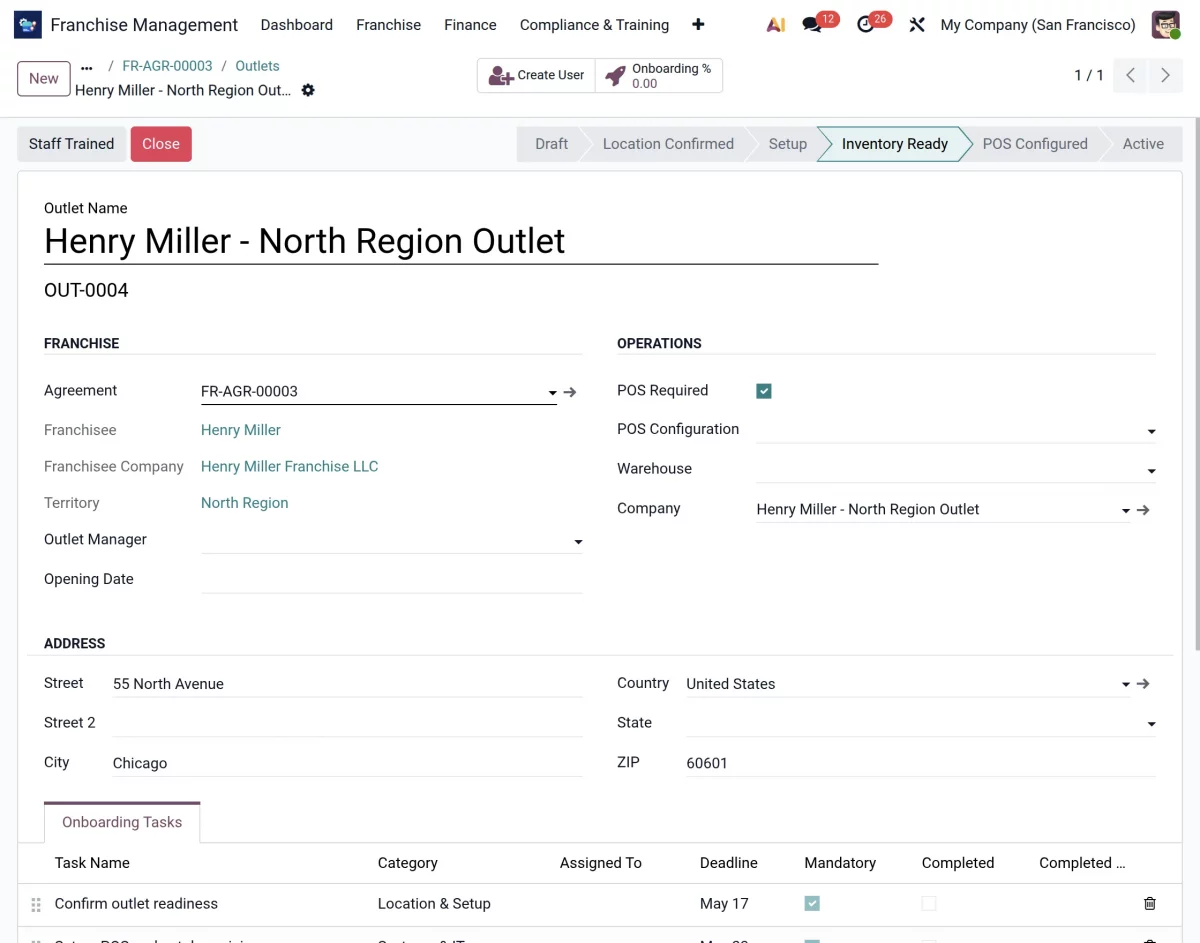Screen dimensions: 1200x943
Task: Expand the breadcrumb ellipsis
Action: click(x=87, y=67)
